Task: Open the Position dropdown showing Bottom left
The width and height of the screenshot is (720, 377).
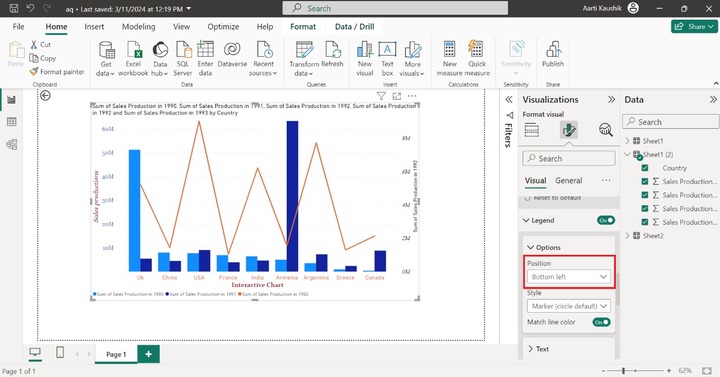Action: (569, 277)
